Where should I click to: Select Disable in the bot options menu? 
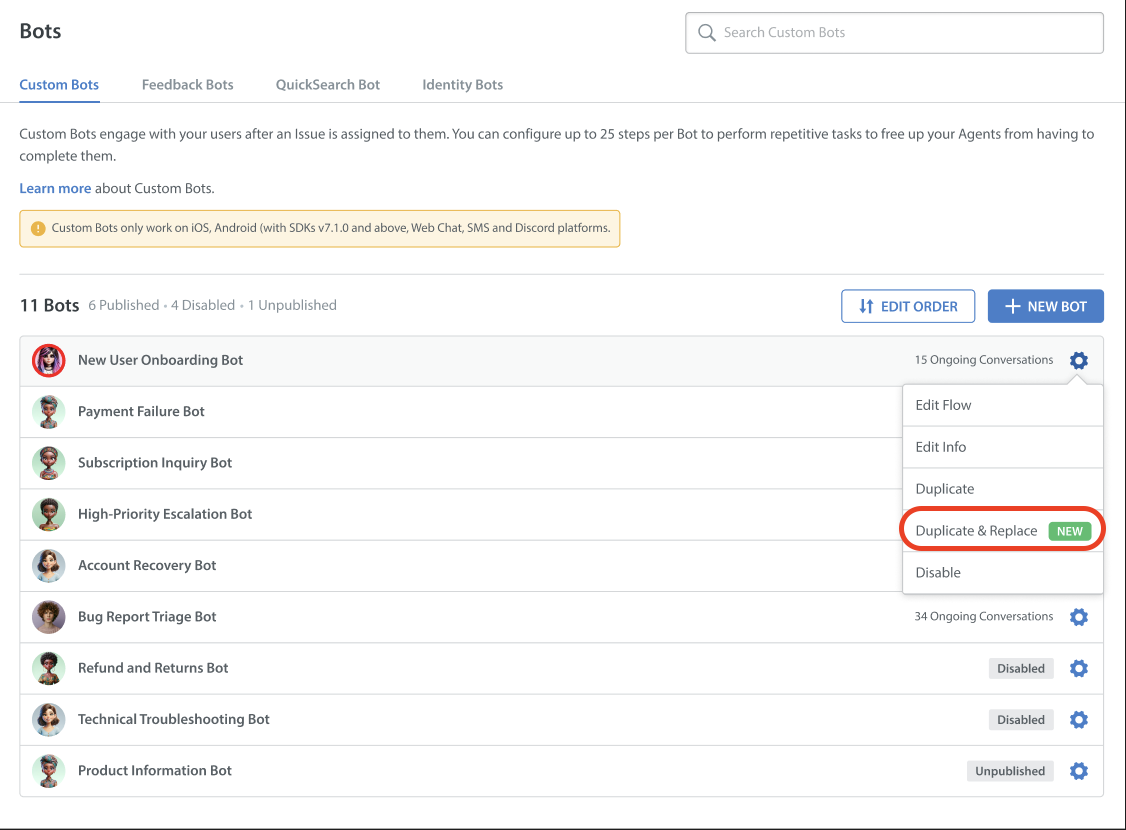point(938,573)
